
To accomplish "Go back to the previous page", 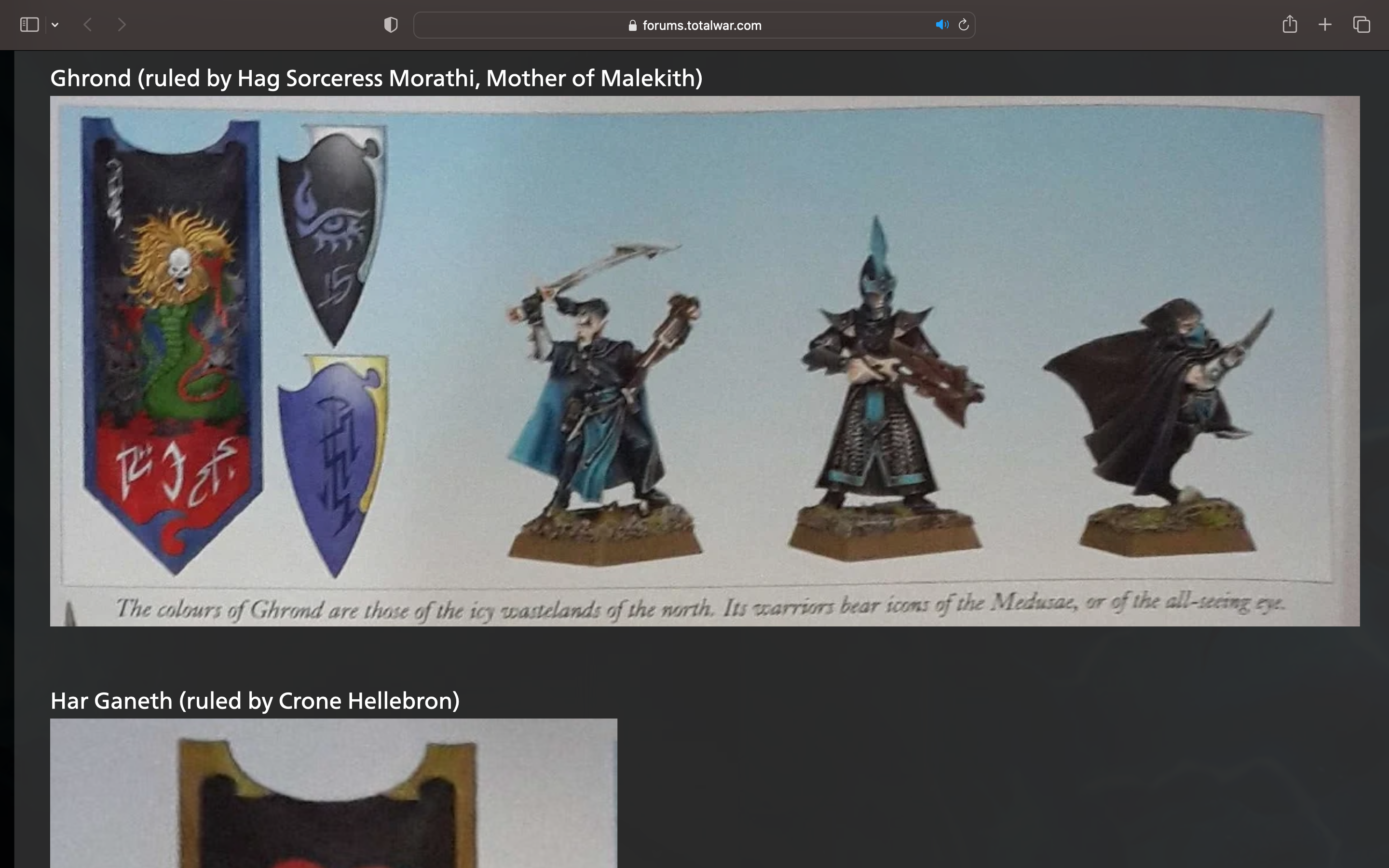I will (x=88, y=25).
